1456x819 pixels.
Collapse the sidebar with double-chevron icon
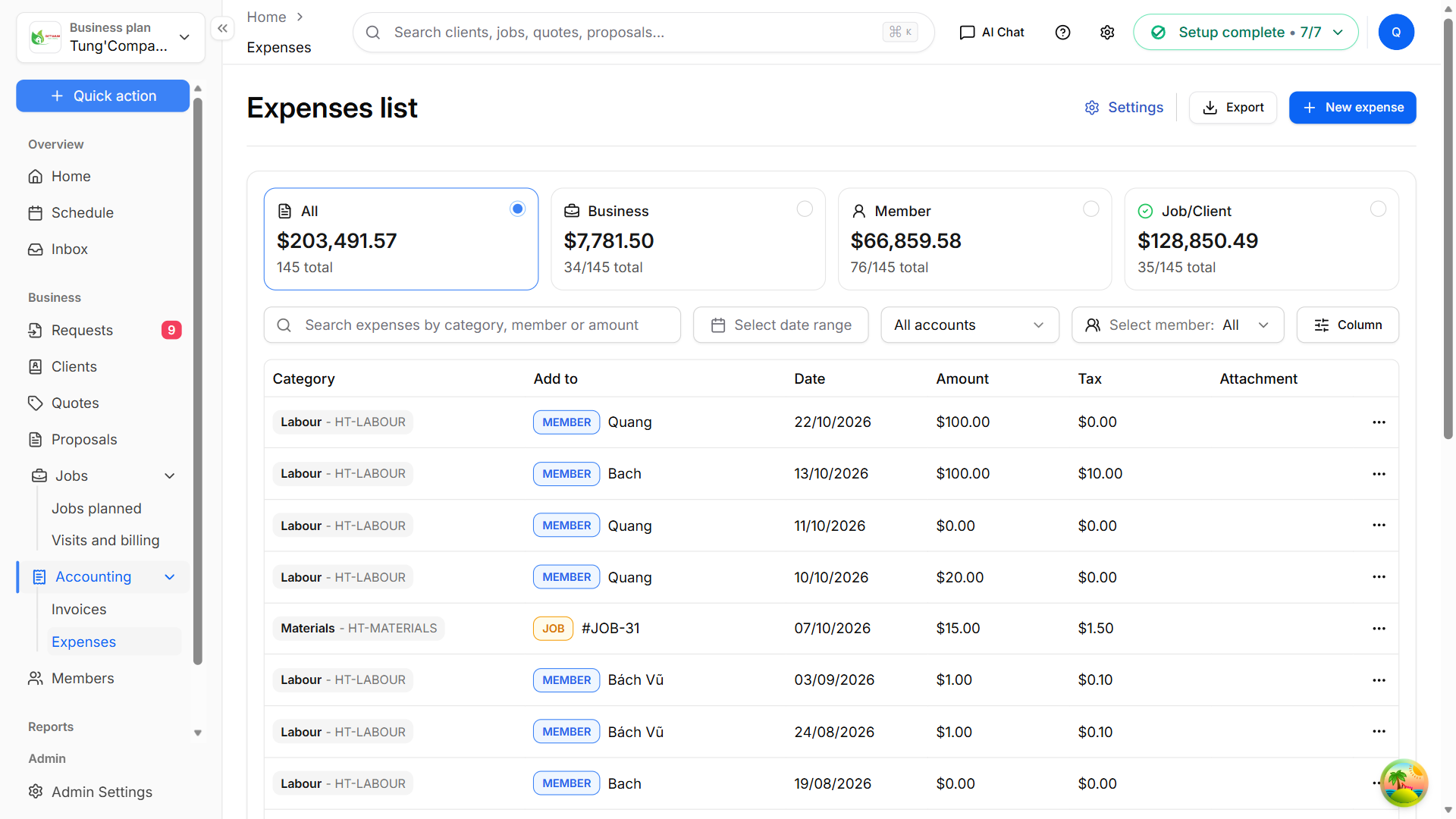pyautogui.click(x=222, y=29)
